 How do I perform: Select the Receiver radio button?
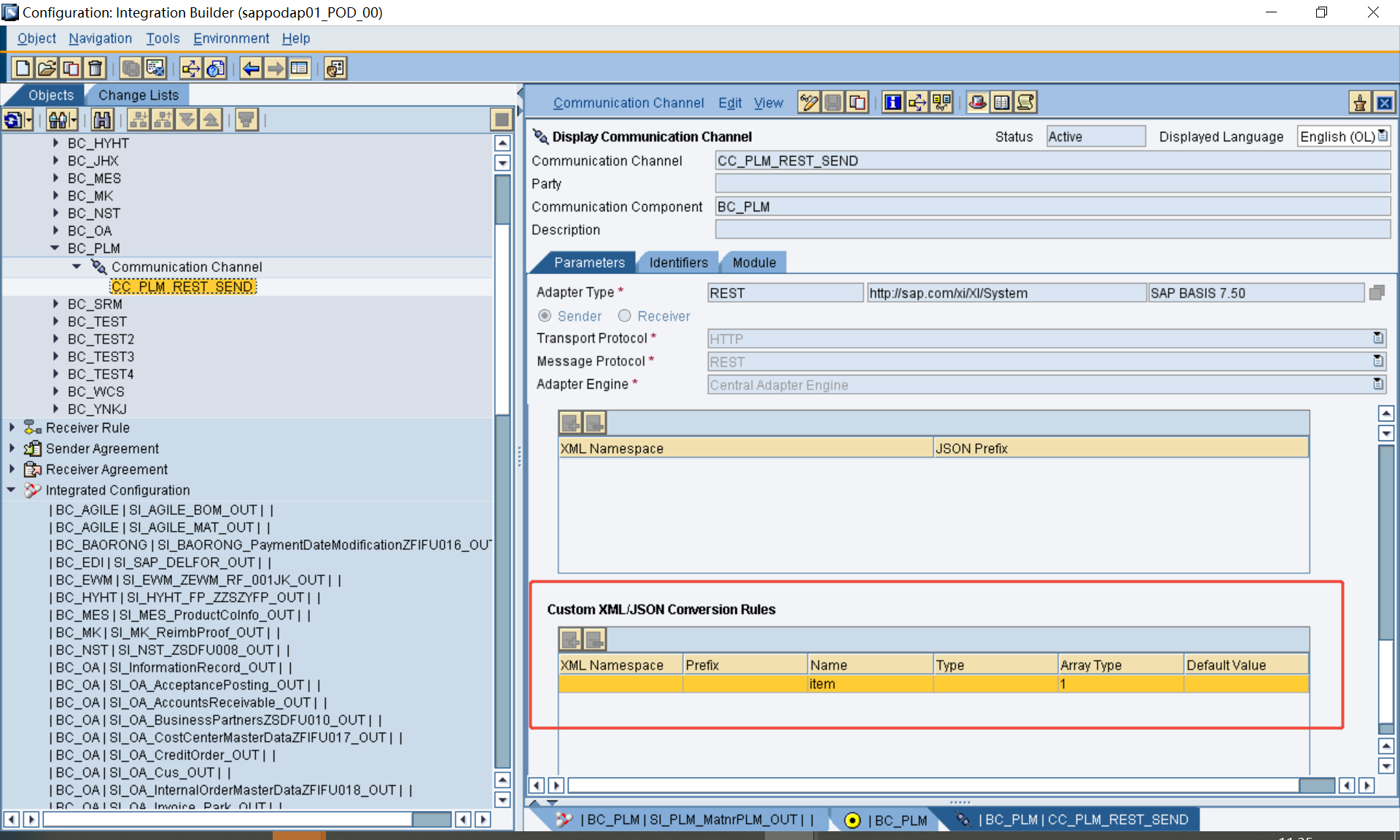[x=624, y=316]
